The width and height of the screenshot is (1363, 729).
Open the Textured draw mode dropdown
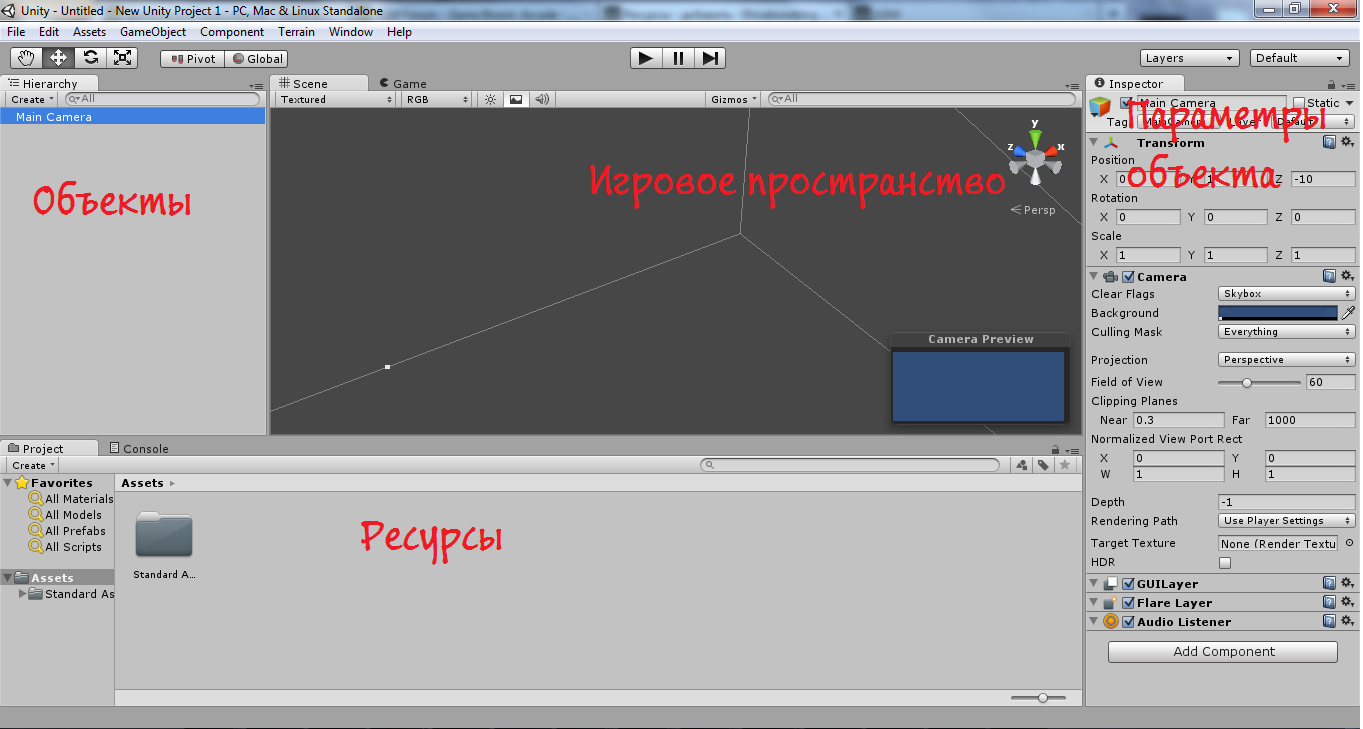[x=336, y=99]
